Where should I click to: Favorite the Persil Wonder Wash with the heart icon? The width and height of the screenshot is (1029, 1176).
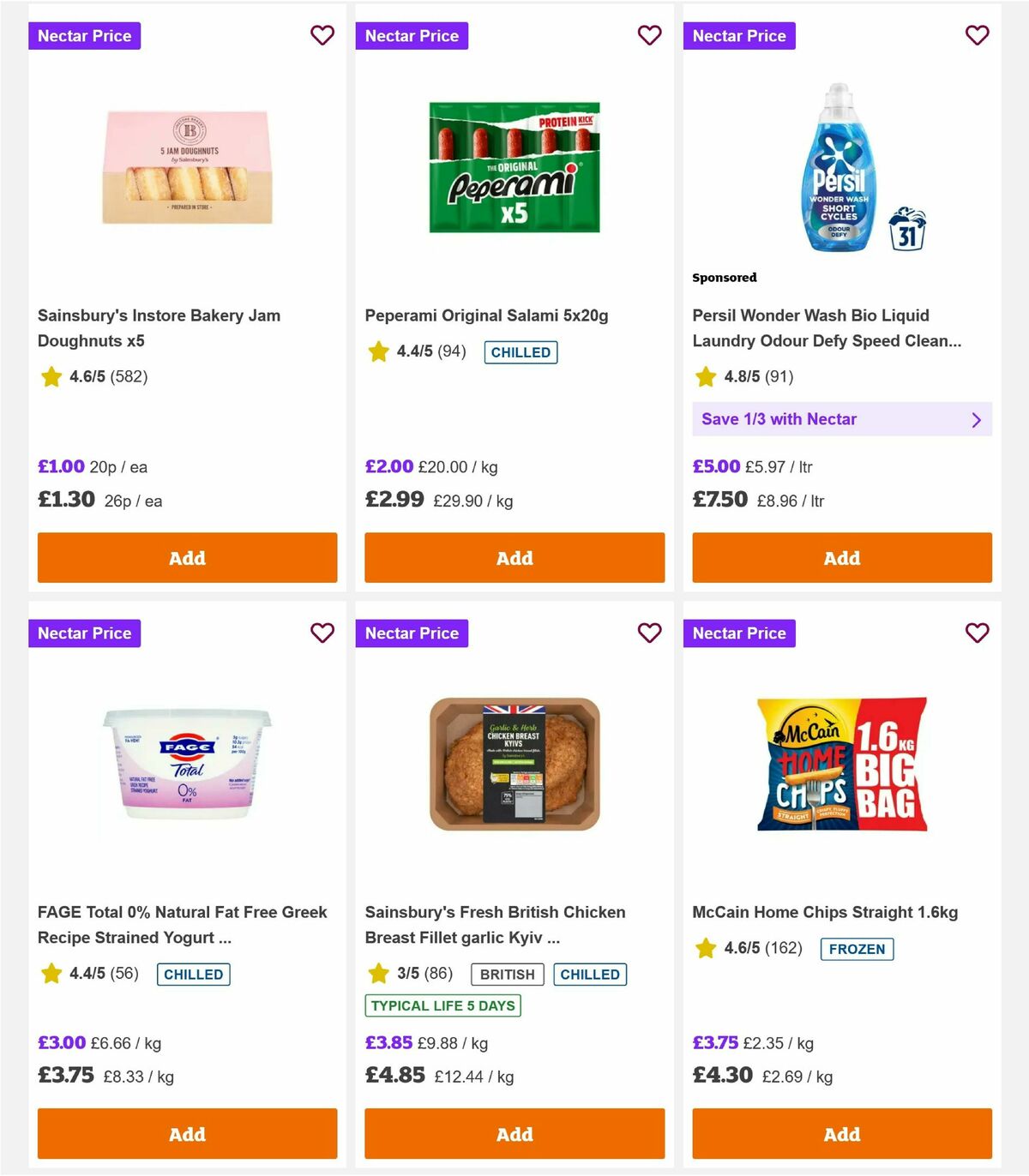(977, 36)
